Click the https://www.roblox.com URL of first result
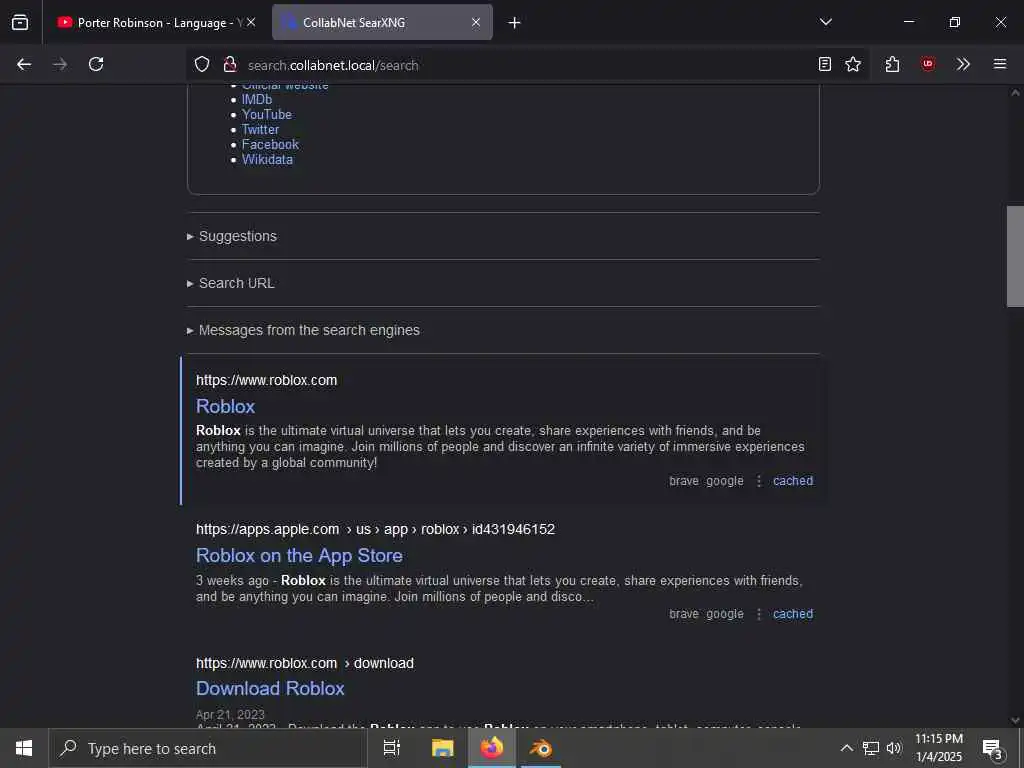 click(266, 380)
